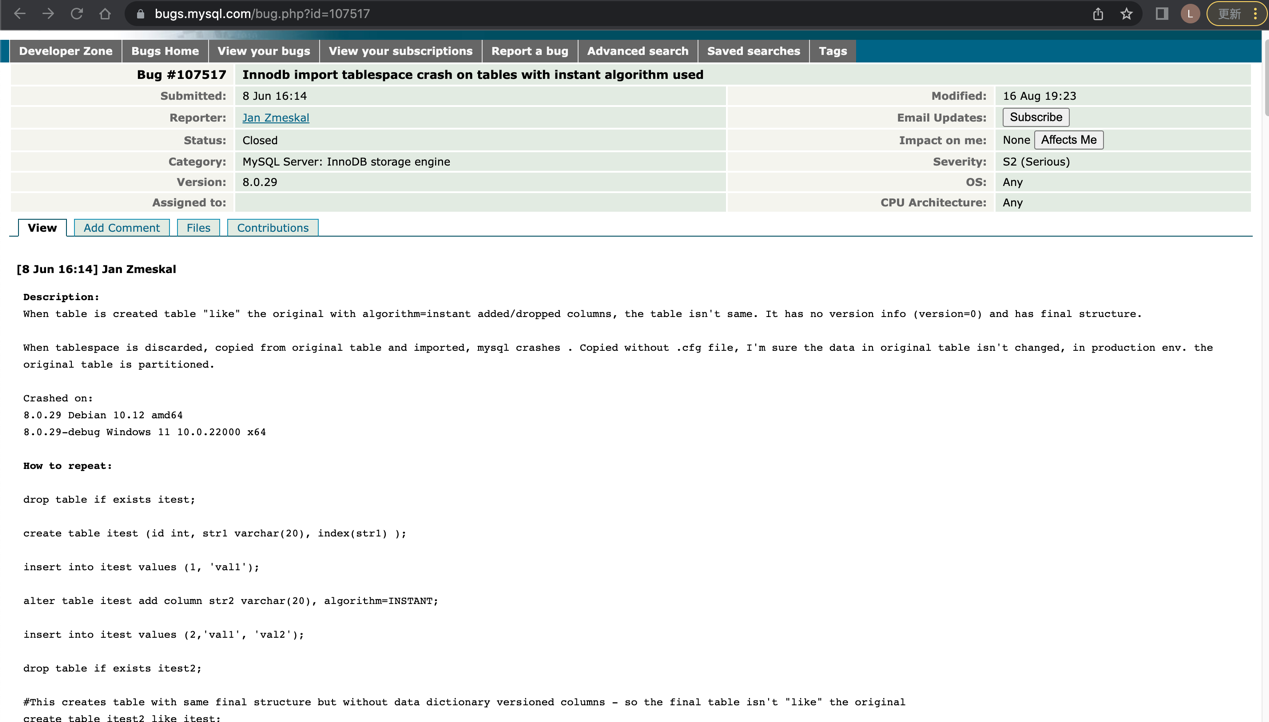The height and width of the screenshot is (722, 1269).
Task: Mark bug with Affects Me button
Action: (x=1069, y=140)
